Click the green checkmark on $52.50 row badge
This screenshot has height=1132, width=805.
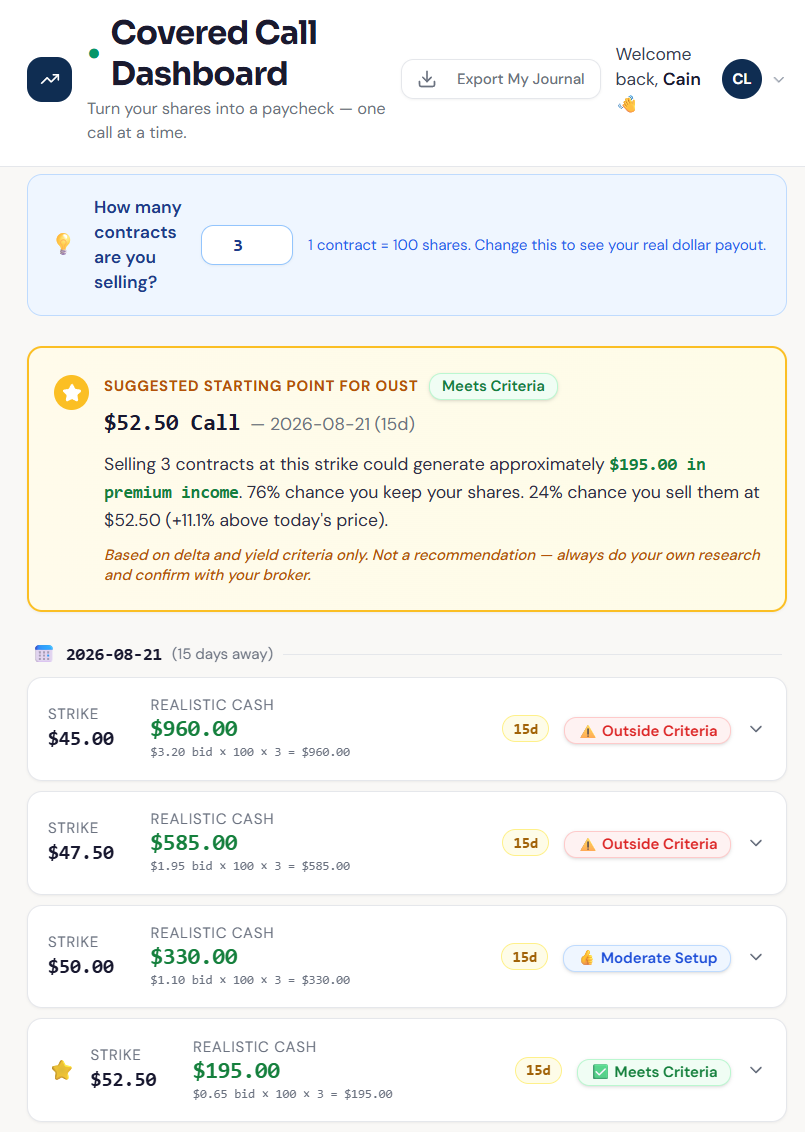point(600,1072)
